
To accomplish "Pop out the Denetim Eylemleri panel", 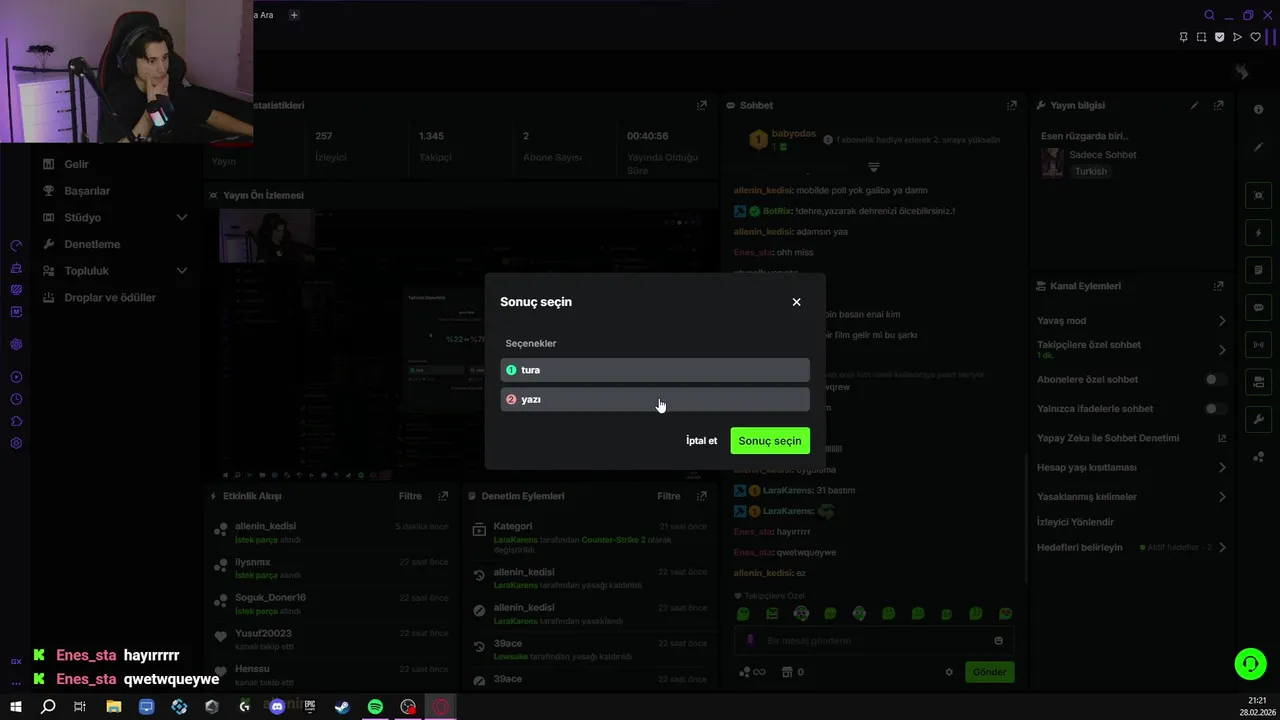I will click(x=702, y=496).
